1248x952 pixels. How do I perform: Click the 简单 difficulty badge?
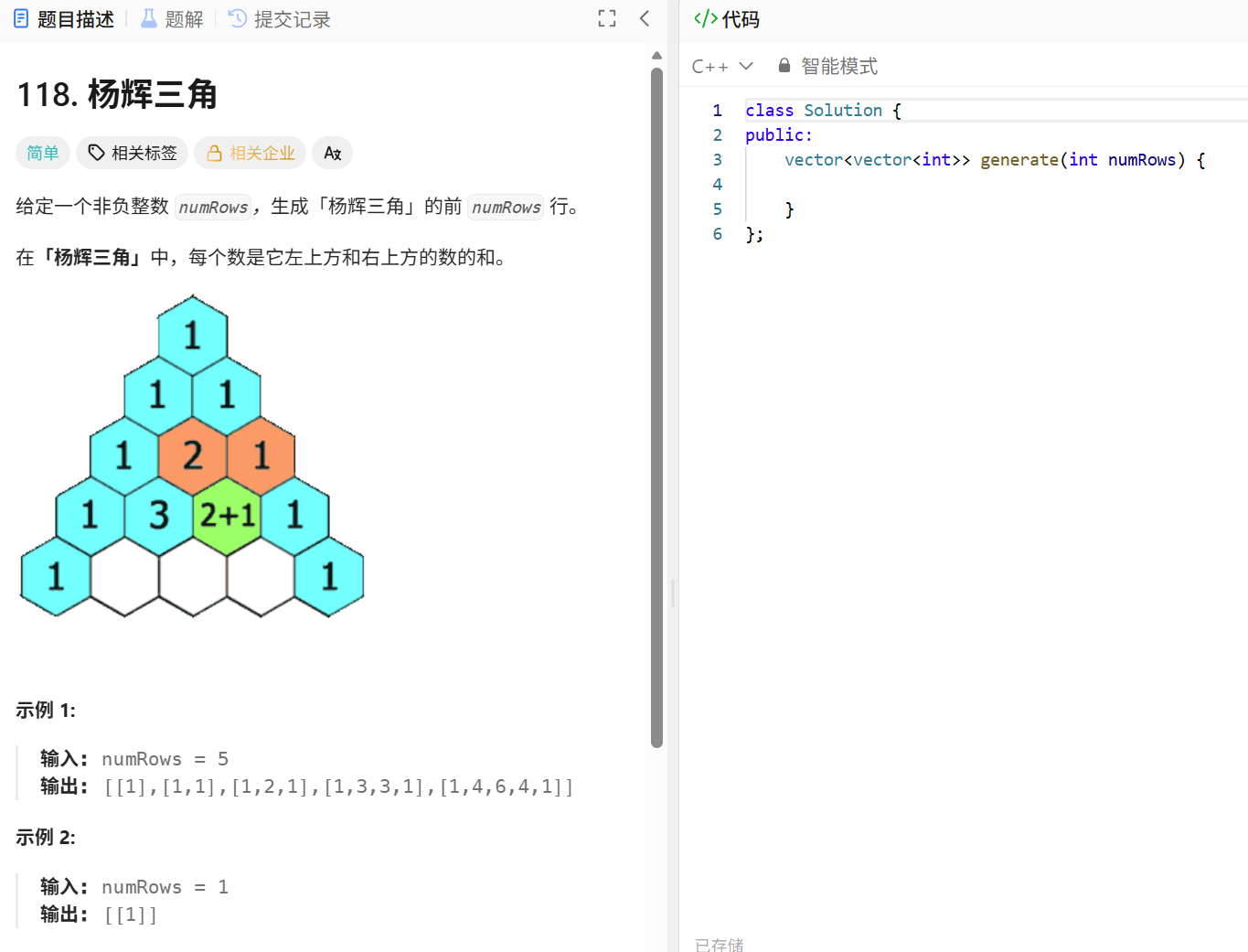pyautogui.click(x=43, y=153)
